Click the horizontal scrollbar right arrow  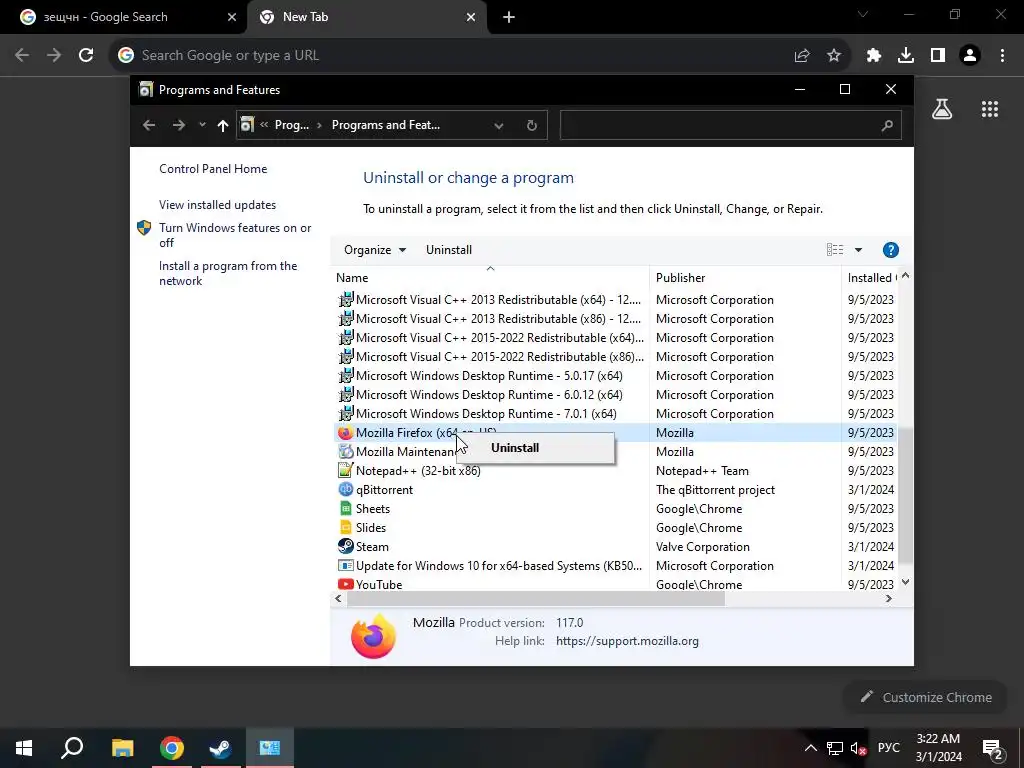[x=889, y=599]
